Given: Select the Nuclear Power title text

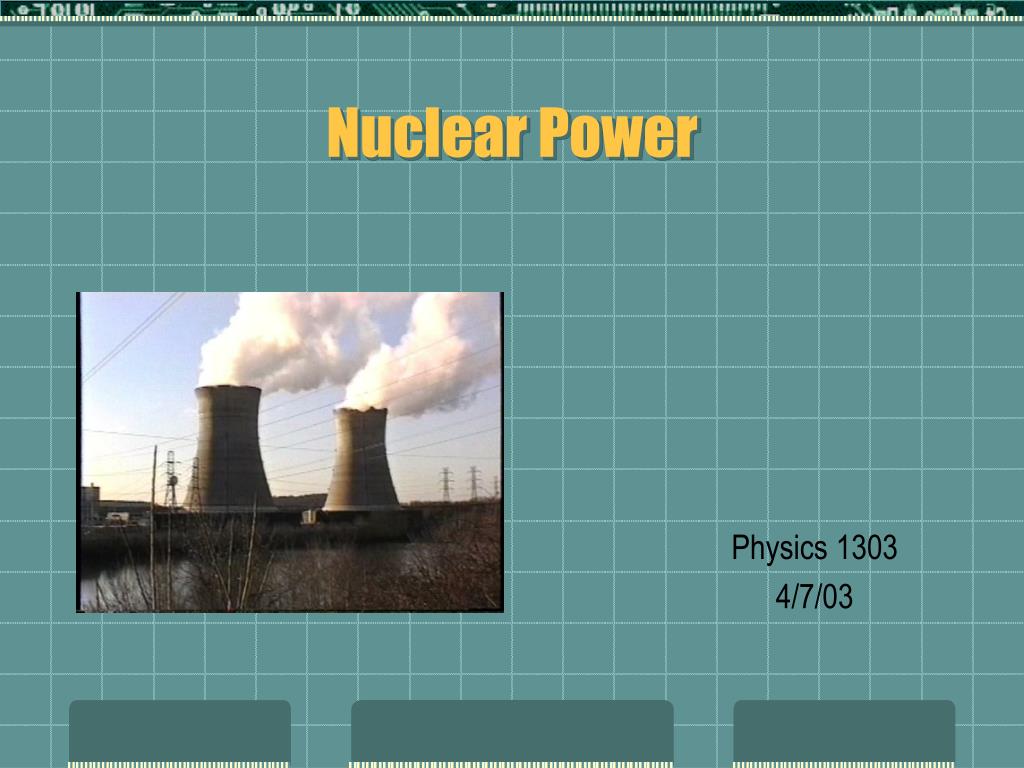Looking at the screenshot, I should pyautogui.click(x=513, y=133).
